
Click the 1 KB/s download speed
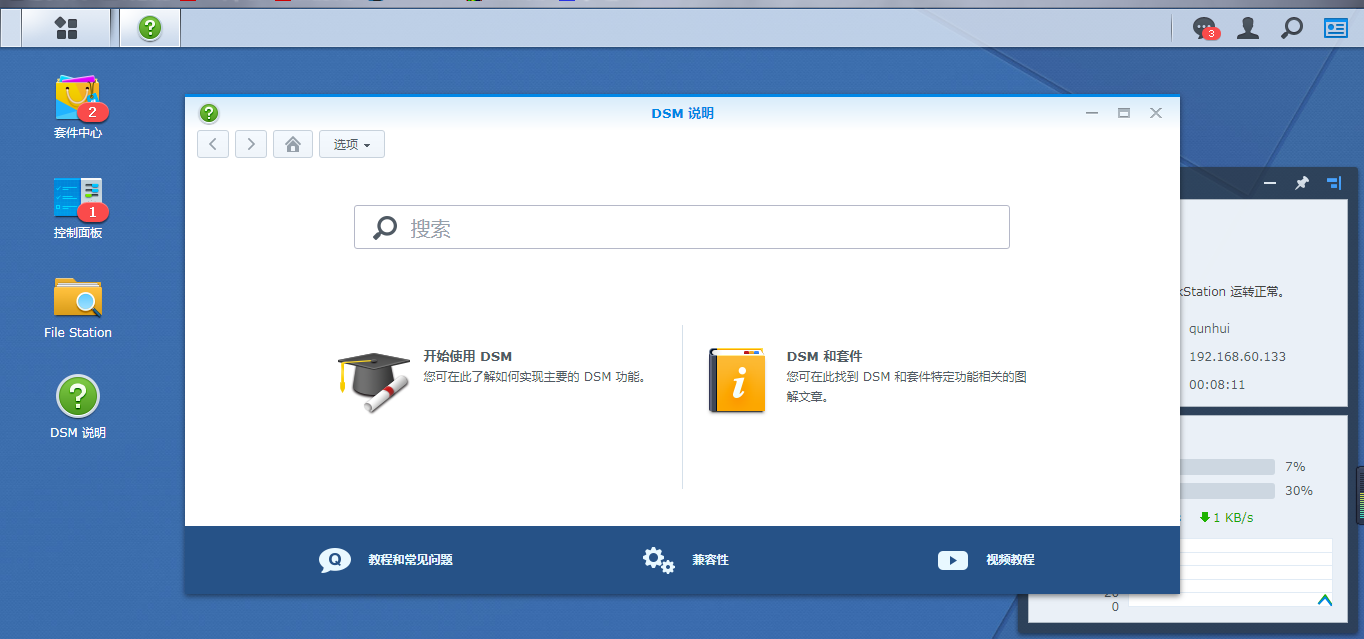[1226, 518]
